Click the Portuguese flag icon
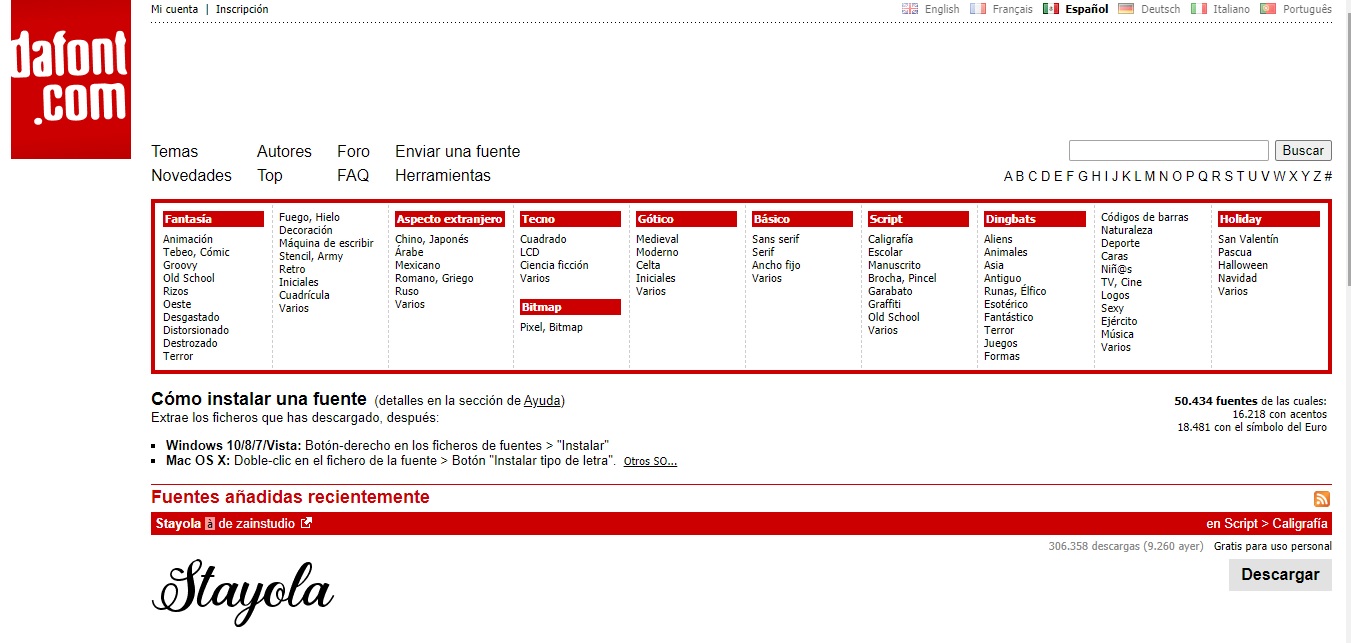The width and height of the screenshot is (1351, 643). pos(1267,9)
